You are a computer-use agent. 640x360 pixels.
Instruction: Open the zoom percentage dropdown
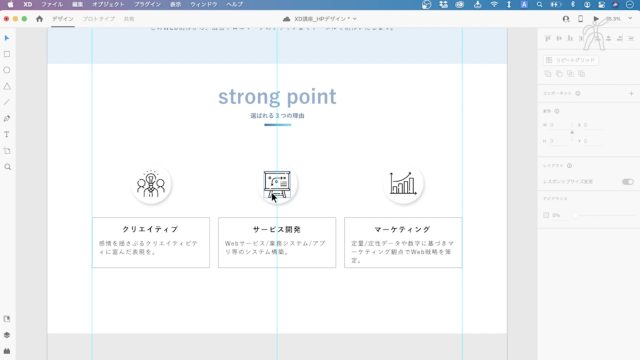coord(630,19)
